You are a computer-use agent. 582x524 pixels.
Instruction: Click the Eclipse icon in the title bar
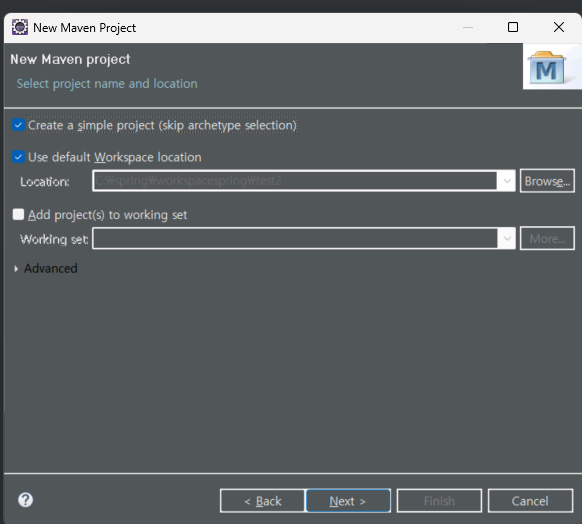click(x=20, y=27)
